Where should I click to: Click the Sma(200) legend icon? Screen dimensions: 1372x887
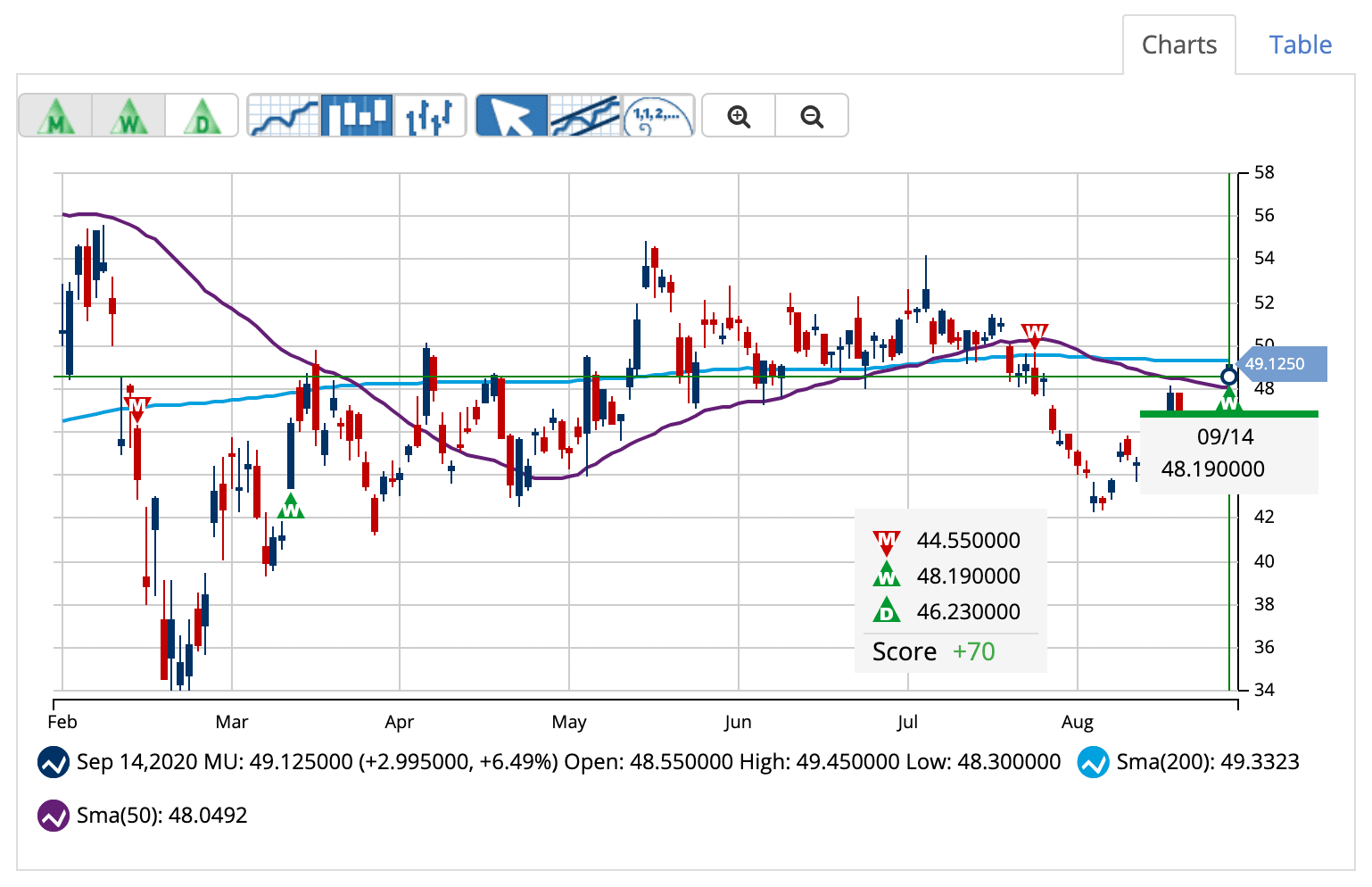coord(1094,763)
